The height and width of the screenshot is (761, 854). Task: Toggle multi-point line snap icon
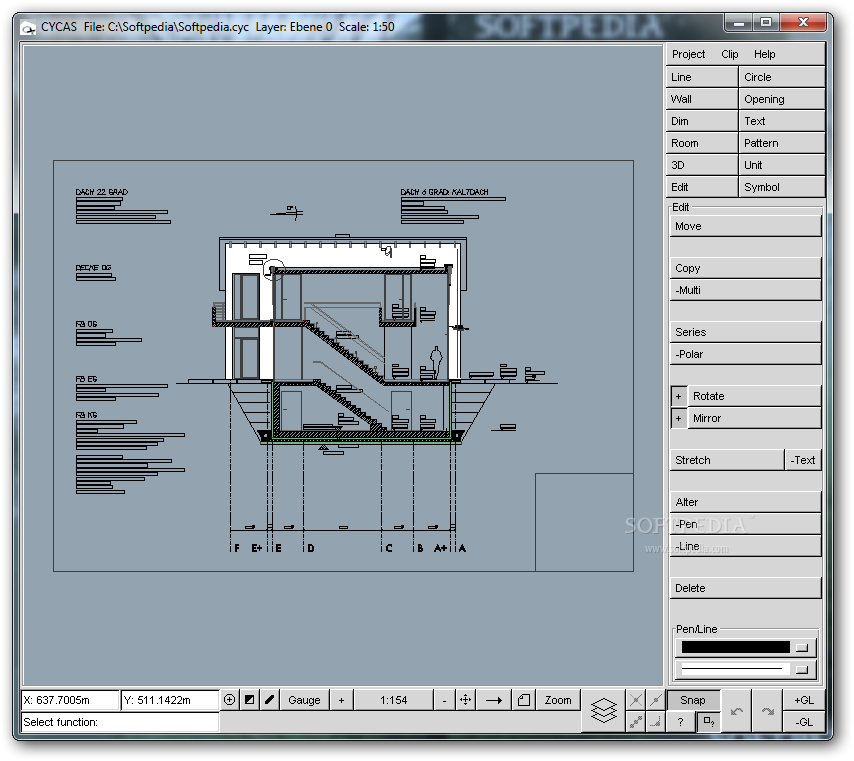click(636, 722)
